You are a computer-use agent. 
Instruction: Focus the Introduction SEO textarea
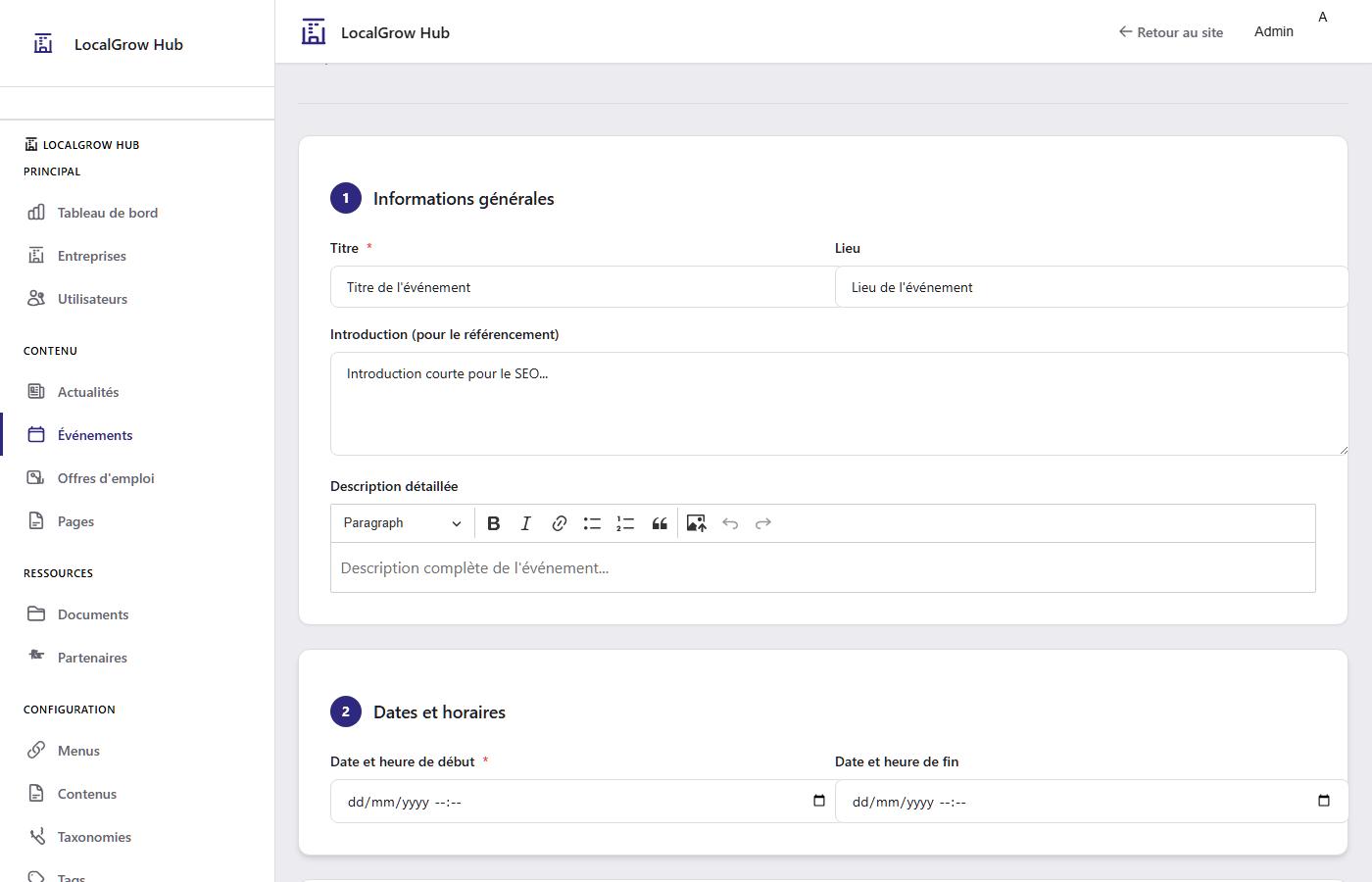point(838,404)
